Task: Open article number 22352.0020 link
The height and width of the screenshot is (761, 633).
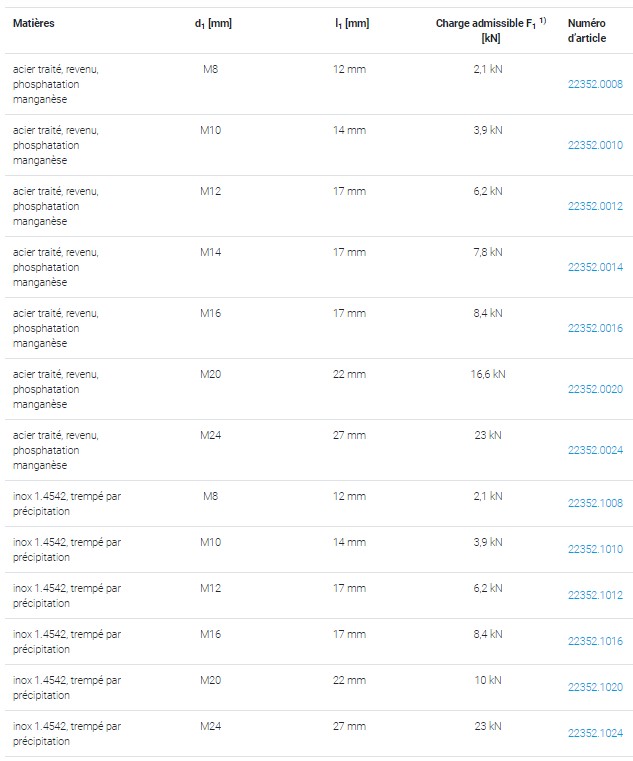Action: (x=595, y=389)
